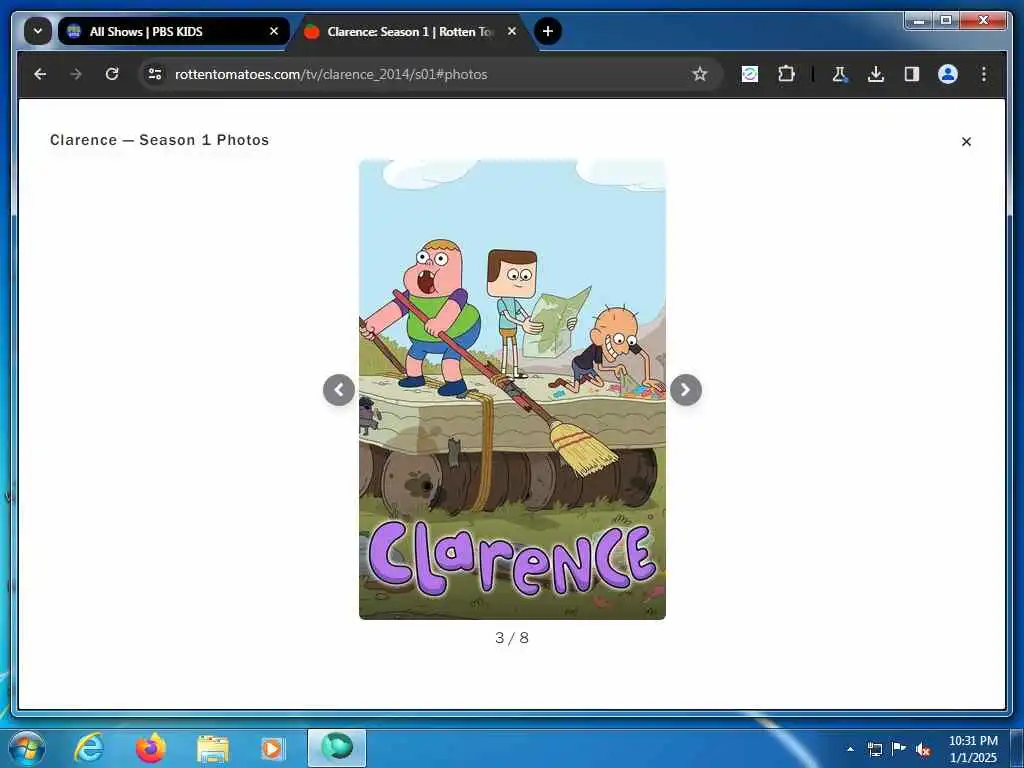Open the tab search dropdown arrow
Screen dimensions: 1024x768
tap(38, 31)
